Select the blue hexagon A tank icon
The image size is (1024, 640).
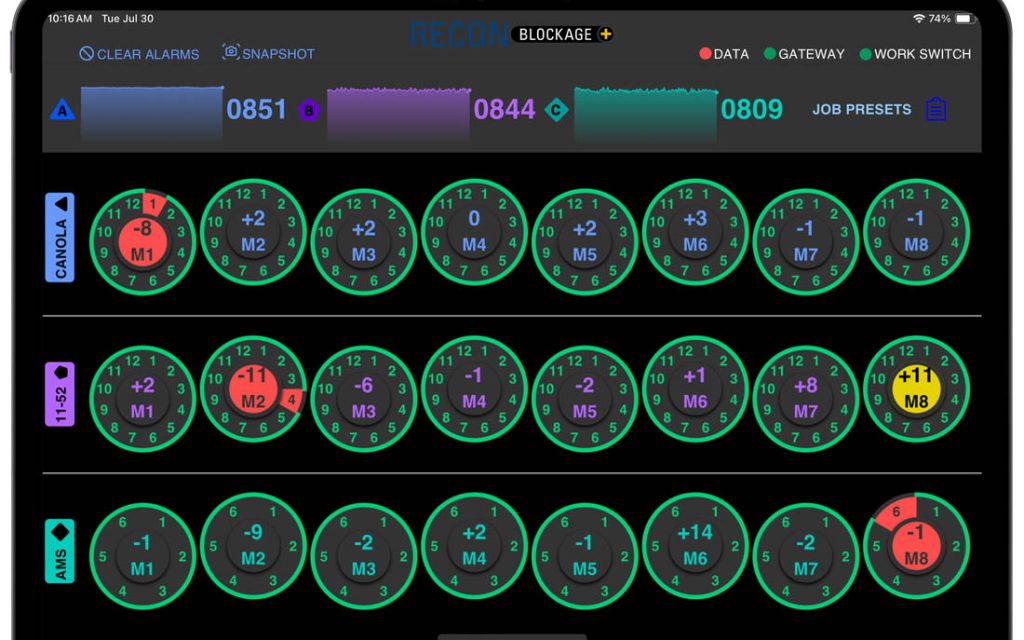coord(62,110)
